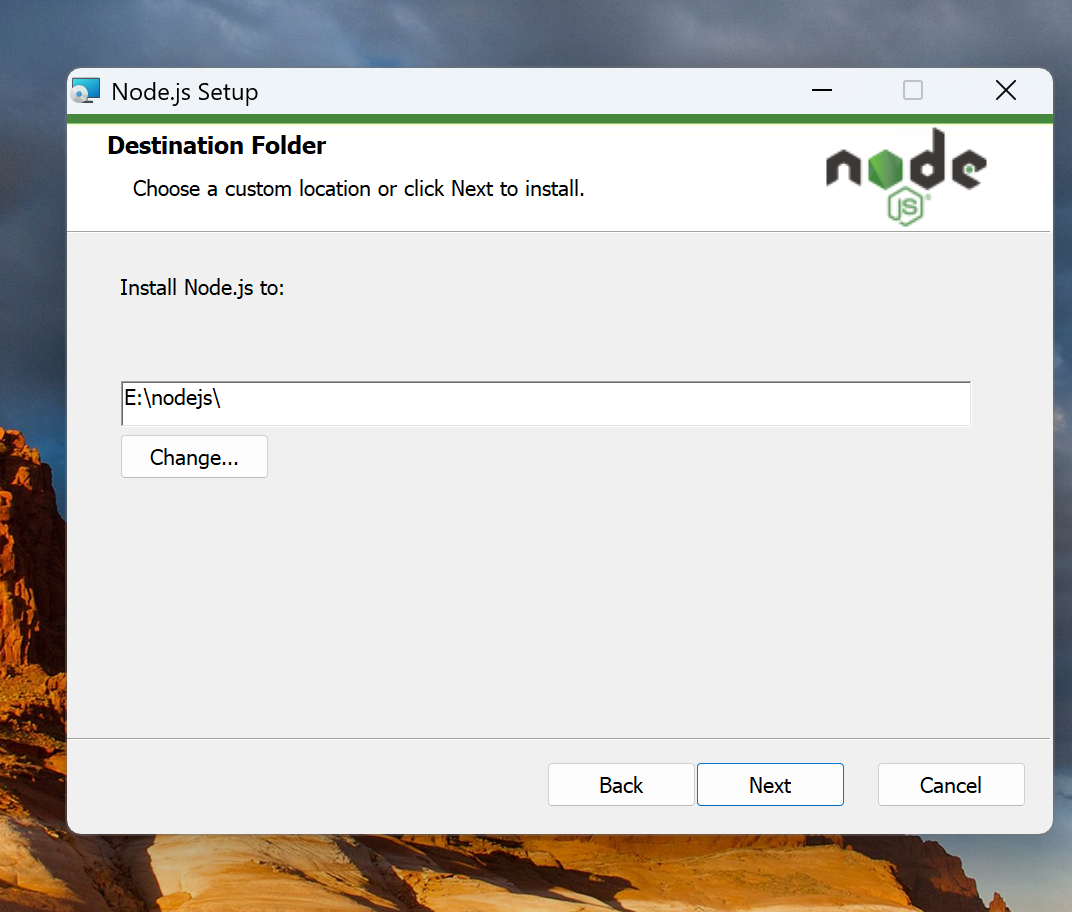Click the Node.js logo in header
This screenshot has width=1072, height=912.
coord(906,176)
